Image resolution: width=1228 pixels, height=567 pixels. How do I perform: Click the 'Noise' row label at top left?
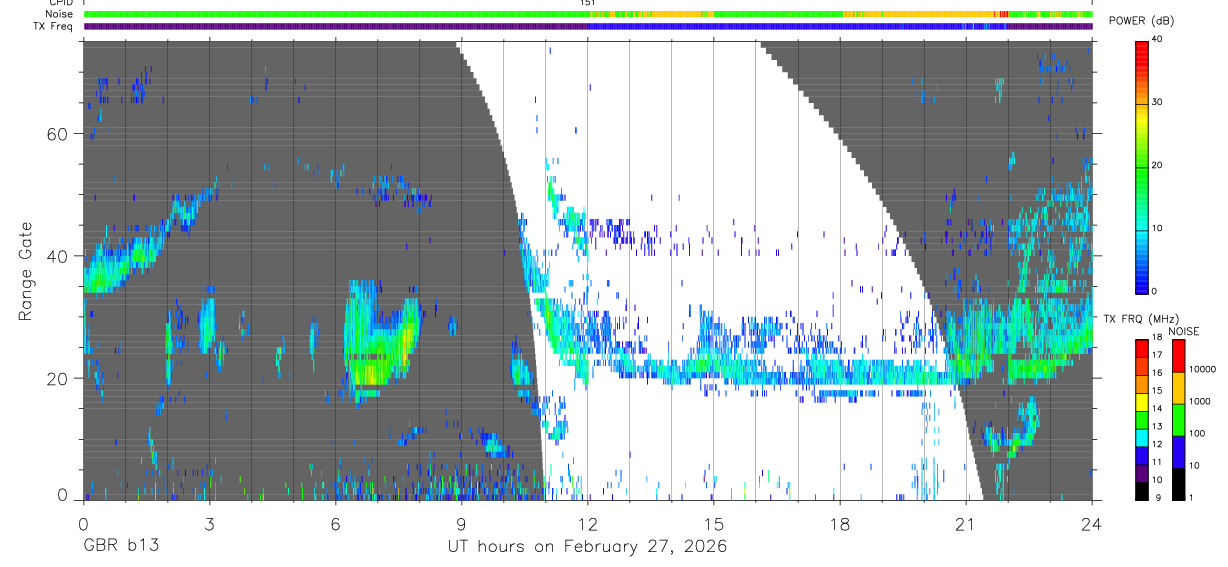pyautogui.click(x=61, y=14)
